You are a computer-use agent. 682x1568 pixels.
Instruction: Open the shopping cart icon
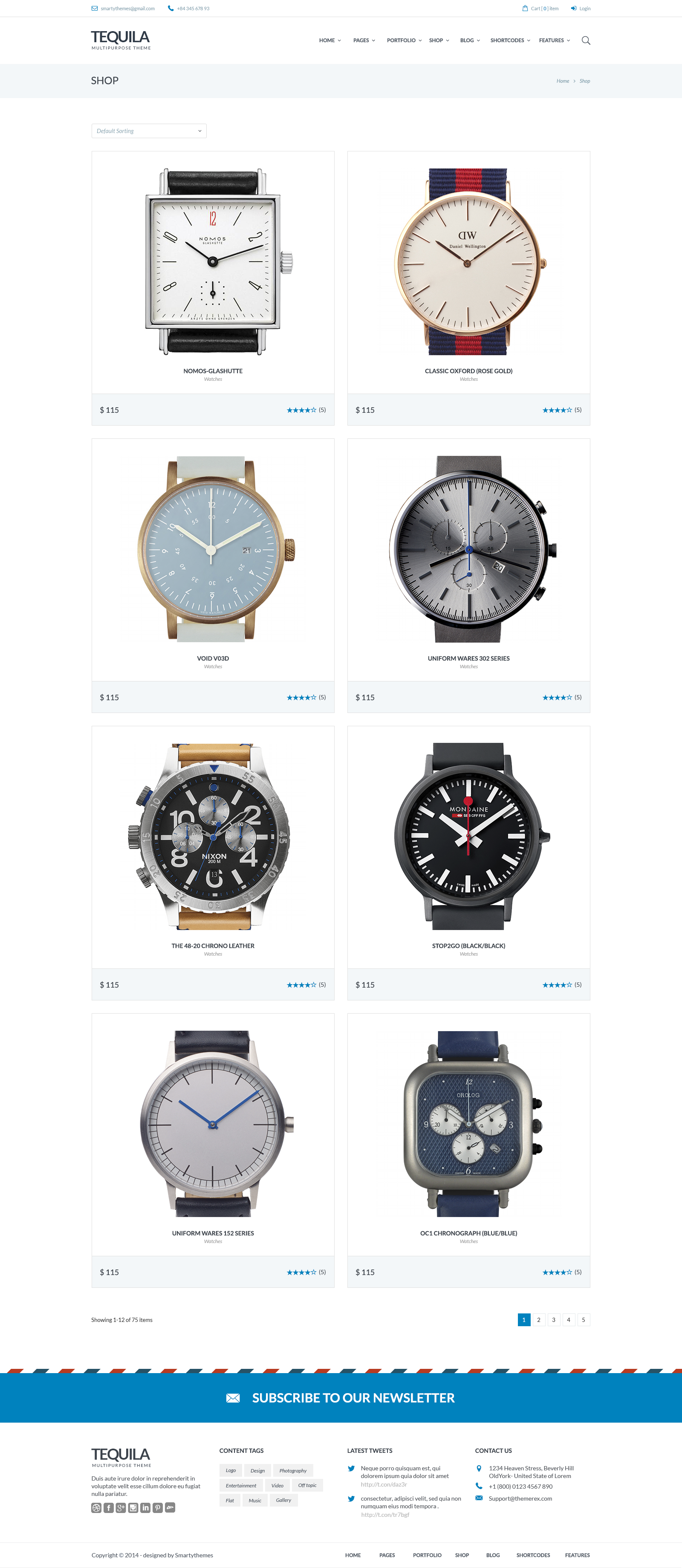[525, 9]
